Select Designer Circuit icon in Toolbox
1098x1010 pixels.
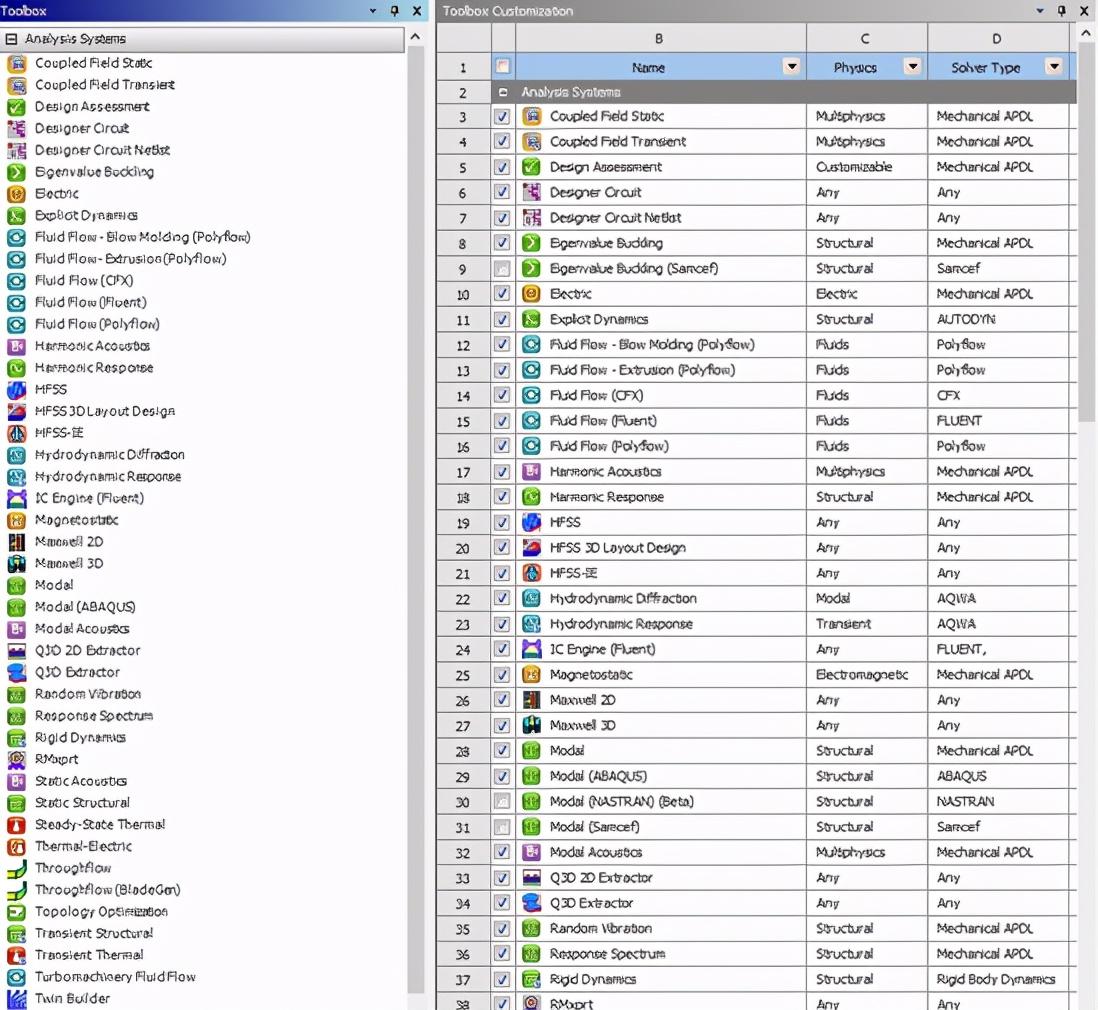point(16,129)
